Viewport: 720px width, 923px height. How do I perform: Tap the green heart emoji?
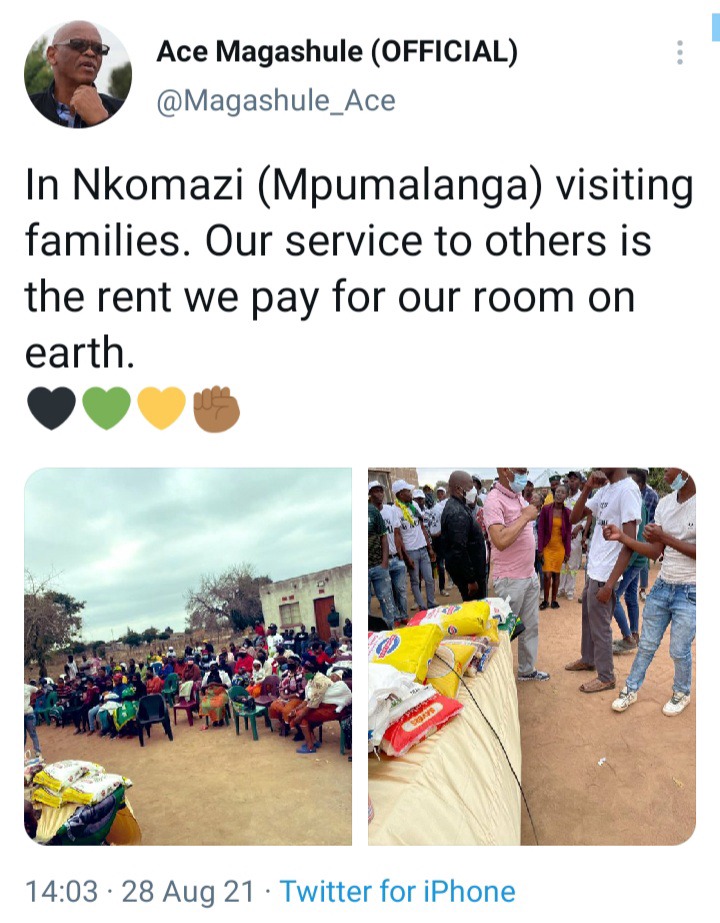(107, 408)
